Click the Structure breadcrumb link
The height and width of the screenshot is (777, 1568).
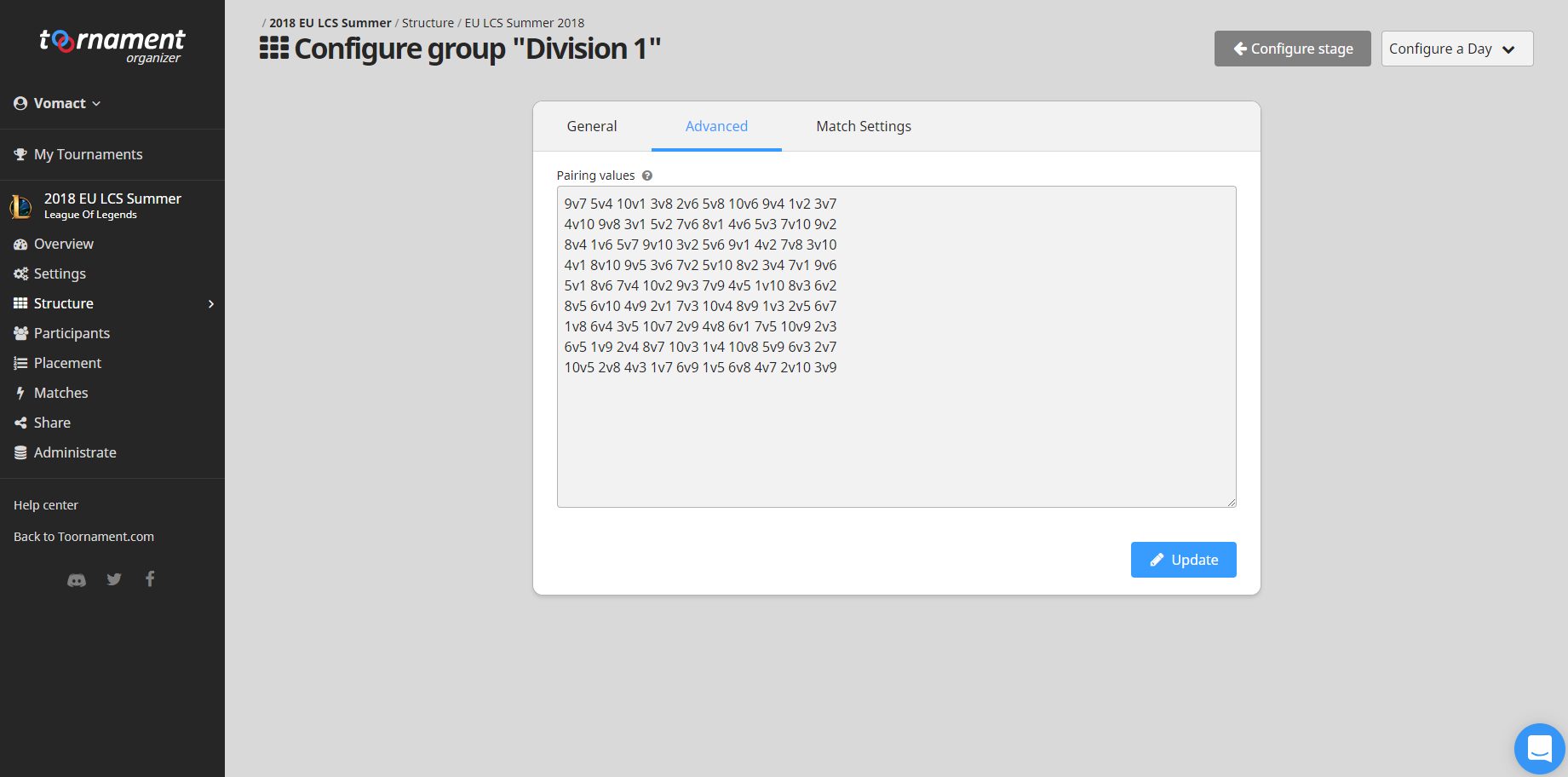pyautogui.click(x=428, y=23)
